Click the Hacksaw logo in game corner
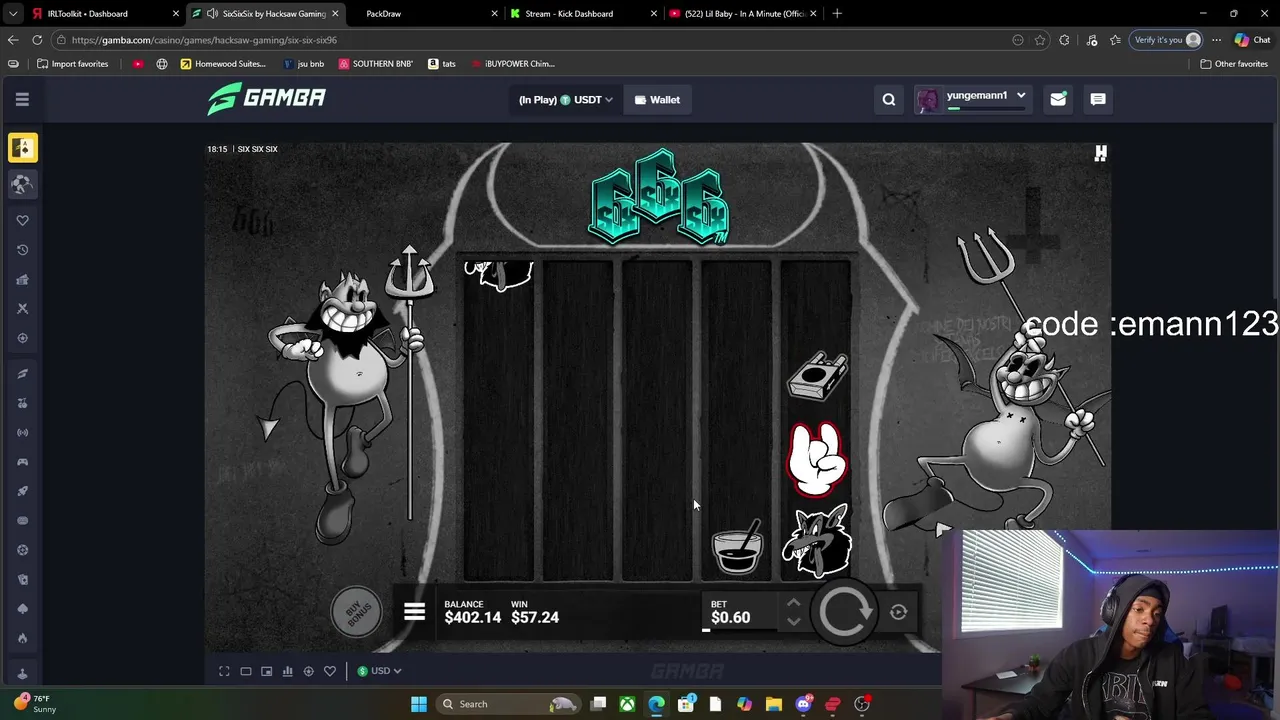This screenshot has height=720, width=1280. pos(1100,153)
